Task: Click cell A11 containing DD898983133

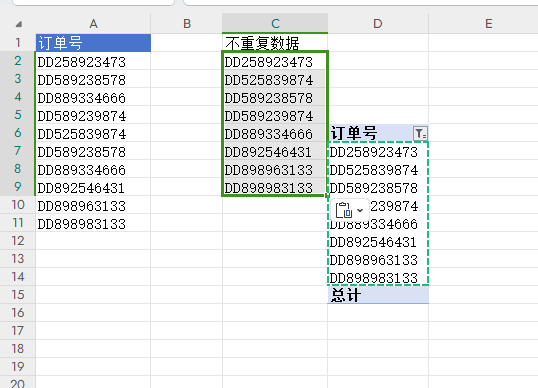Action: [93, 223]
